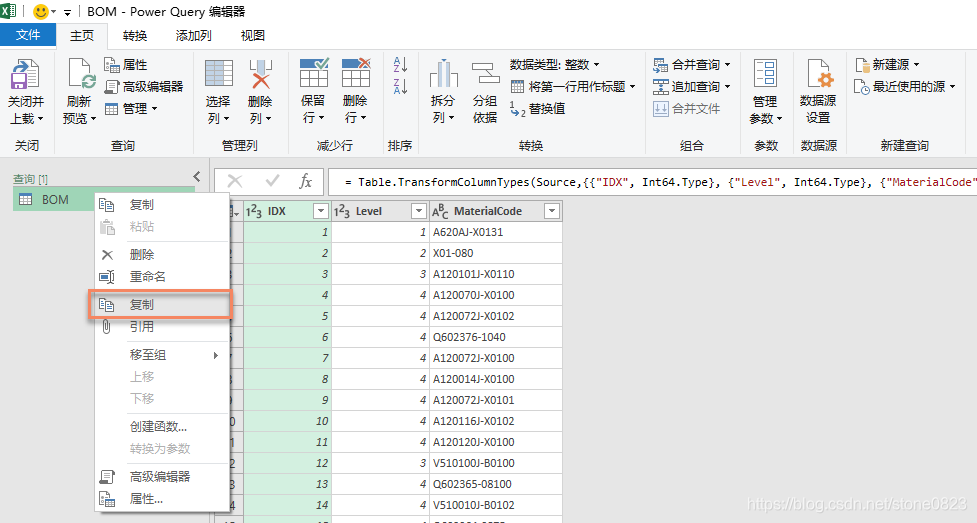
Task: Click the Keep Rows (保留行) icon
Action: [x=313, y=73]
